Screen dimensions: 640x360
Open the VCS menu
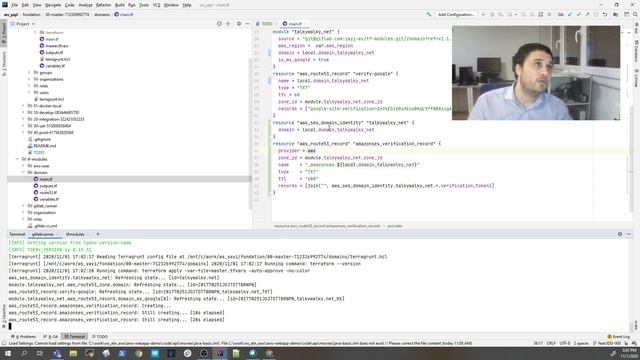pyautogui.click(x=156, y=5)
